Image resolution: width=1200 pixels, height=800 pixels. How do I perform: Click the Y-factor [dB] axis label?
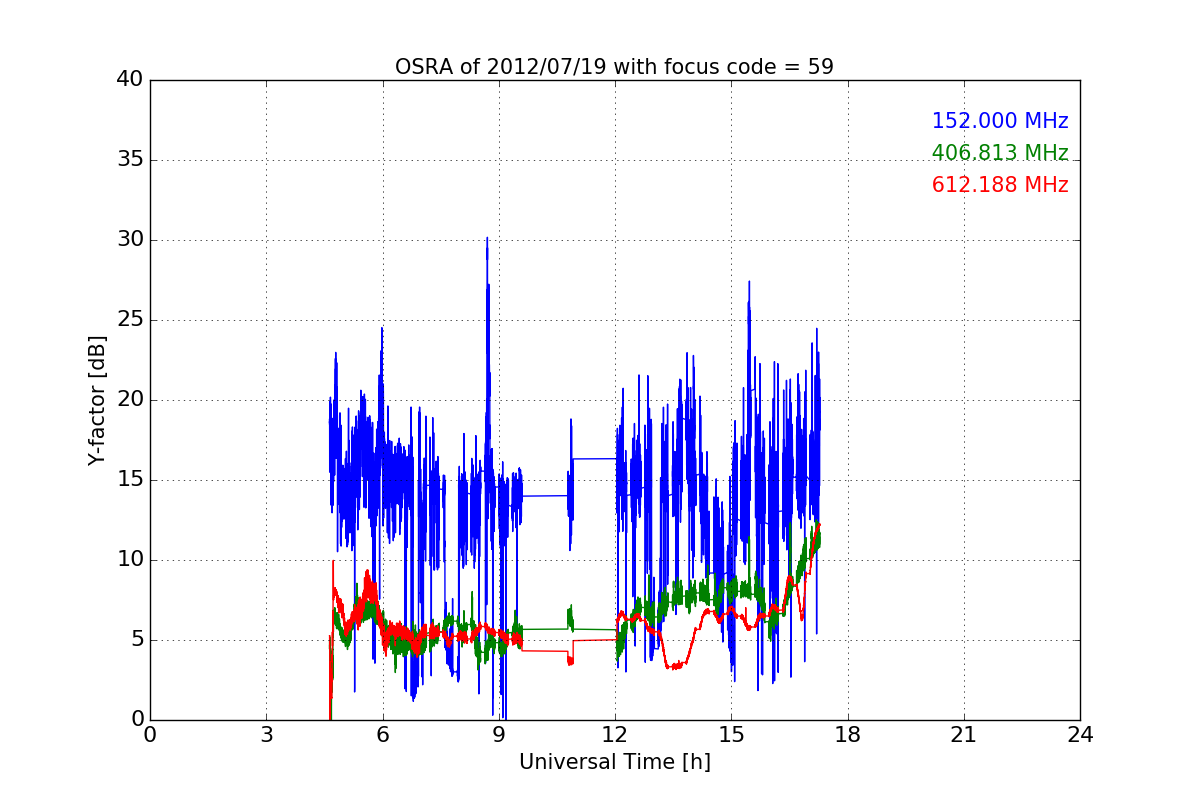pyautogui.click(x=96, y=400)
